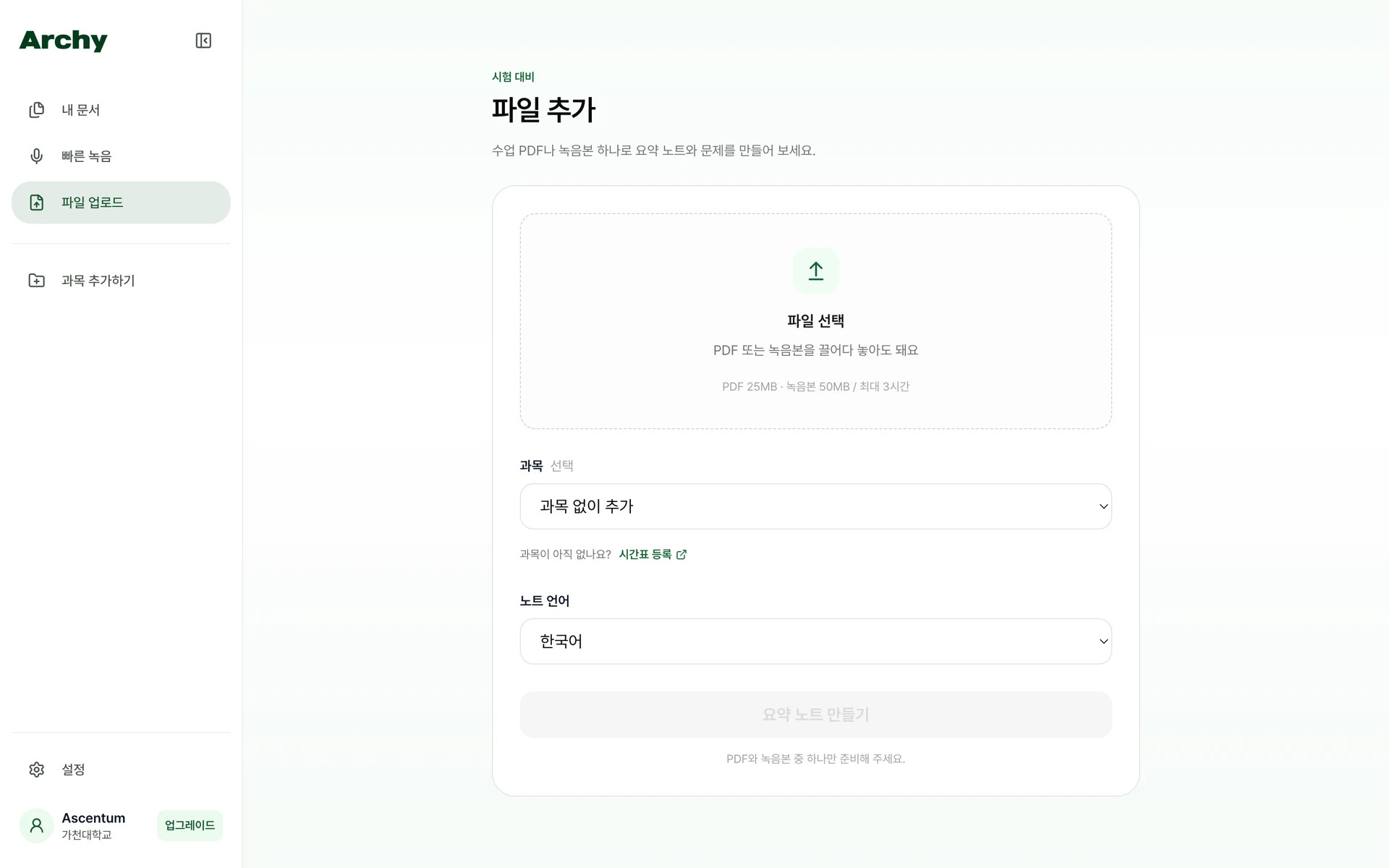Click the external link icon beside 시간표 등록
Screen dimensions: 1389x868
681,555
